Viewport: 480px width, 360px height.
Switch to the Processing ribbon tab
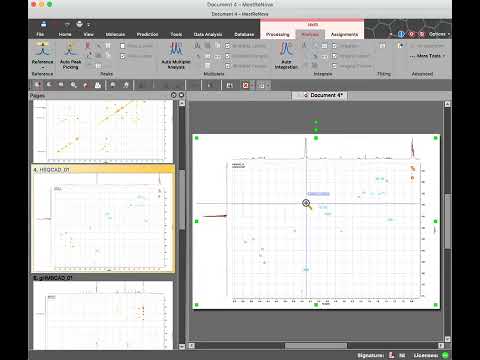click(x=278, y=34)
